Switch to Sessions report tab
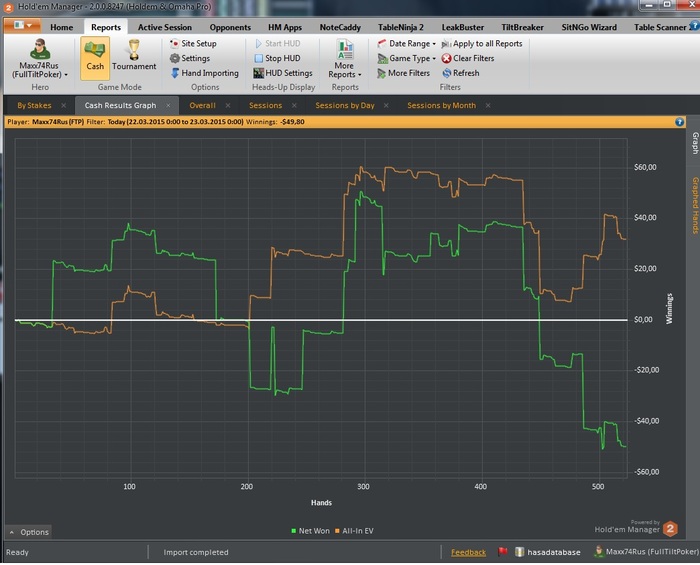 tap(265, 105)
